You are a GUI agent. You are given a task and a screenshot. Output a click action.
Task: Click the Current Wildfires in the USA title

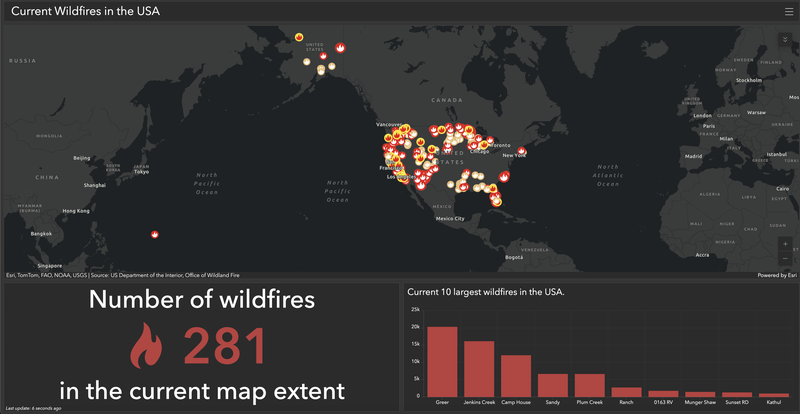(86, 11)
